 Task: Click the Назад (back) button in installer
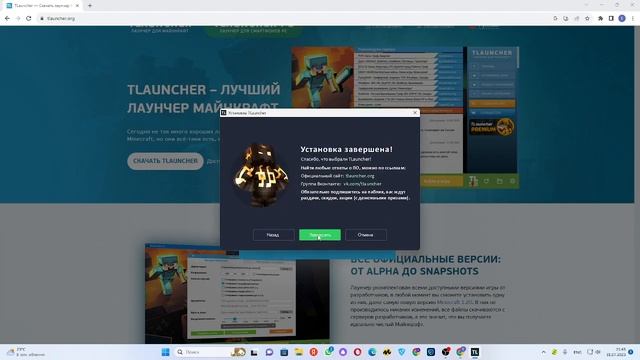[x=273, y=235]
